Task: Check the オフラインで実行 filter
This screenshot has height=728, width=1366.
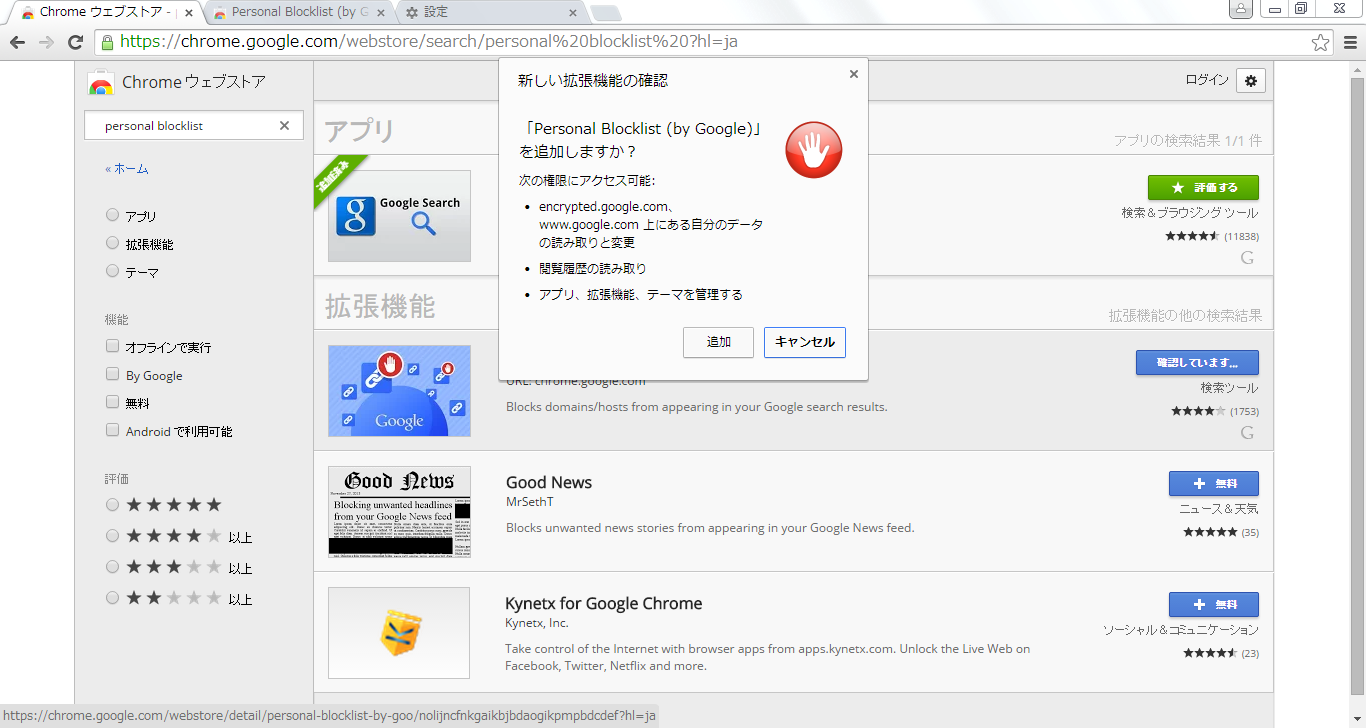Action: tap(113, 346)
